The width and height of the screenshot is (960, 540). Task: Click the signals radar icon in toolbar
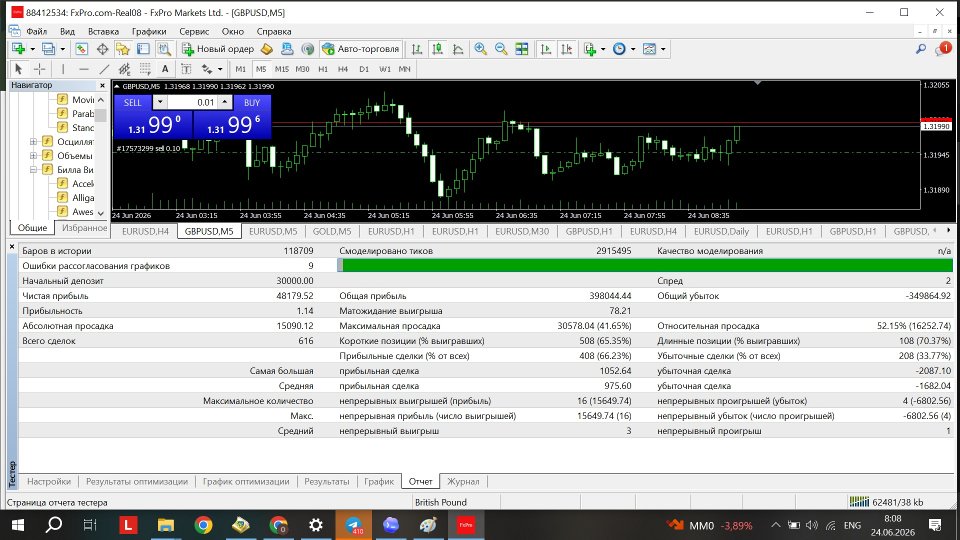(x=307, y=49)
